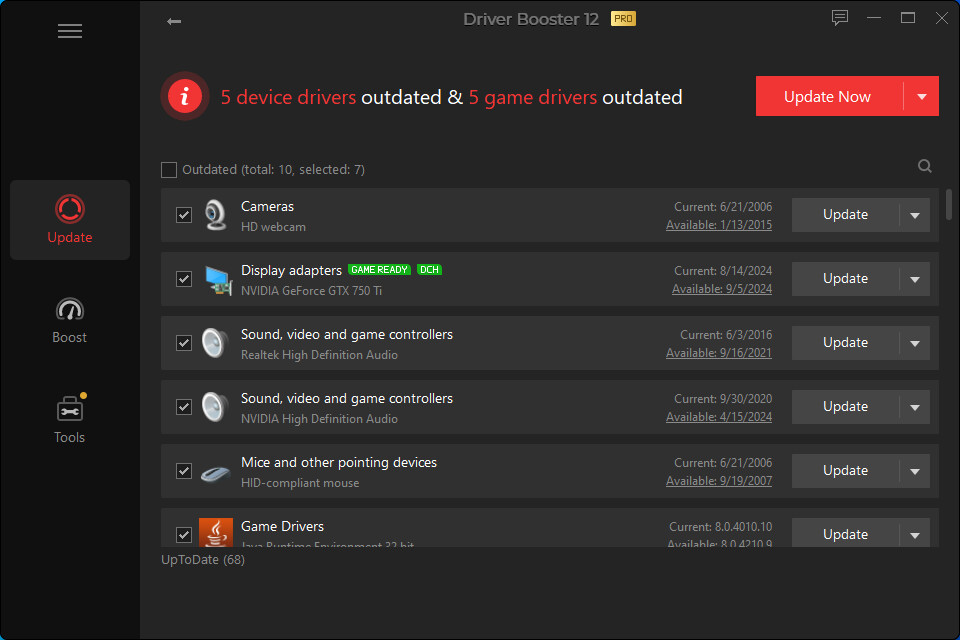
Task: Uncheck the NVIDIA GeForce GTX 750 Ti driver
Action: 184,279
